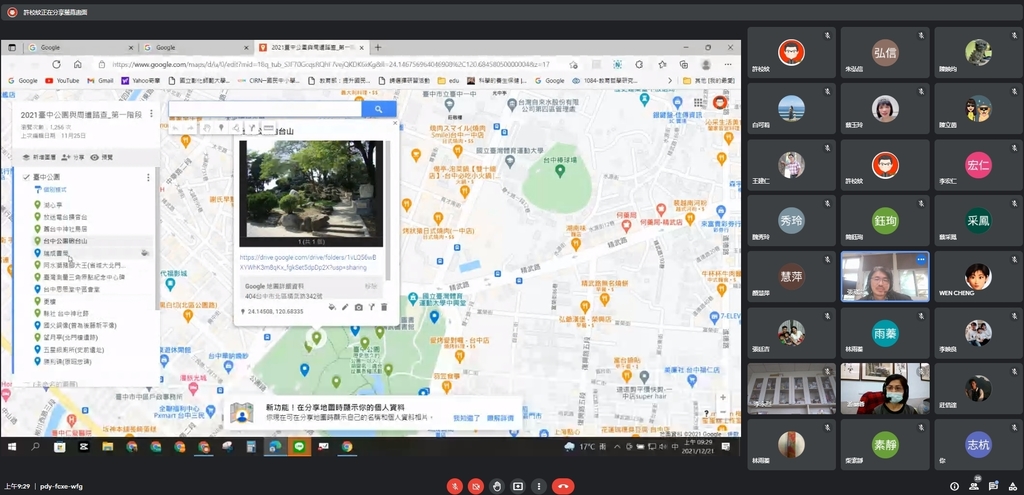1024x495 pixels.
Task: Go to browser home page
Action: 77,65
